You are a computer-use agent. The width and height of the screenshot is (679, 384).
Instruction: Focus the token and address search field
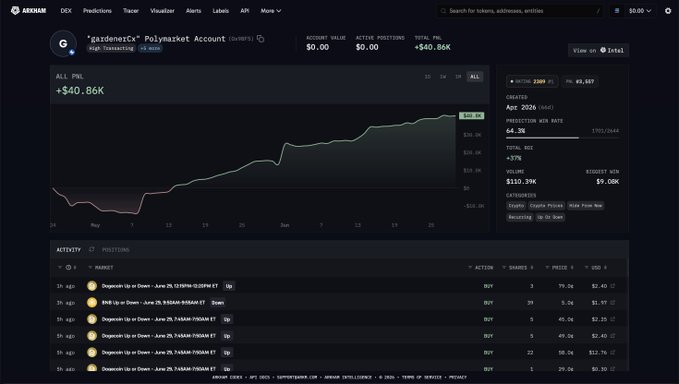point(521,11)
